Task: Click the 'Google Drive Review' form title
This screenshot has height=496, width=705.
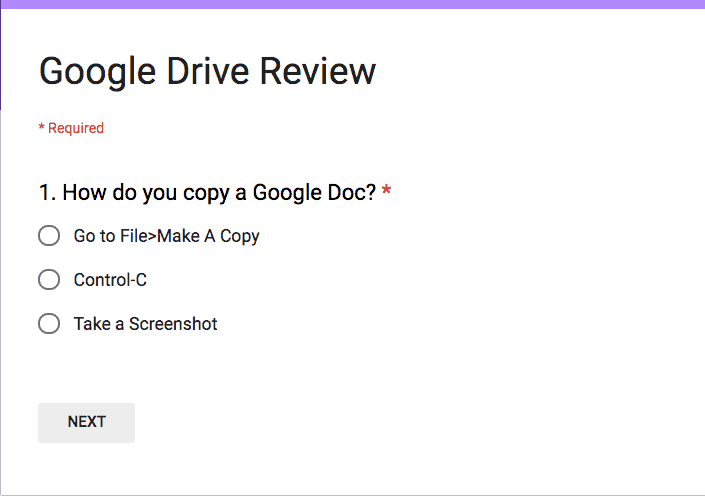Action: pyautogui.click(x=207, y=72)
